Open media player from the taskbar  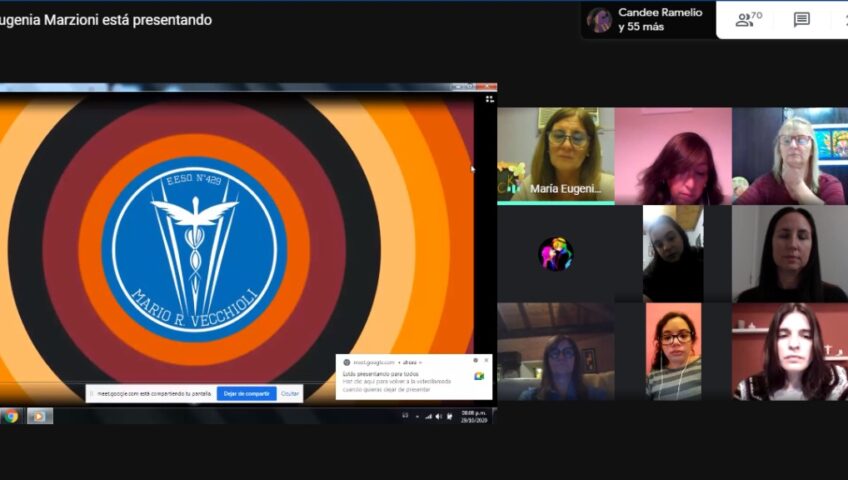point(39,416)
